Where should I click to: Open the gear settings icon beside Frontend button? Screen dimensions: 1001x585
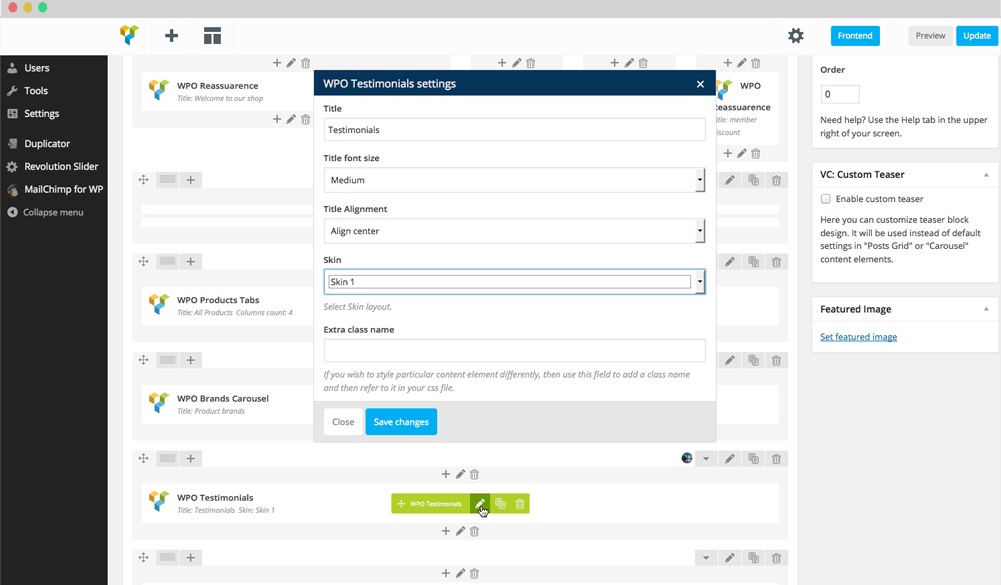point(795,36)
